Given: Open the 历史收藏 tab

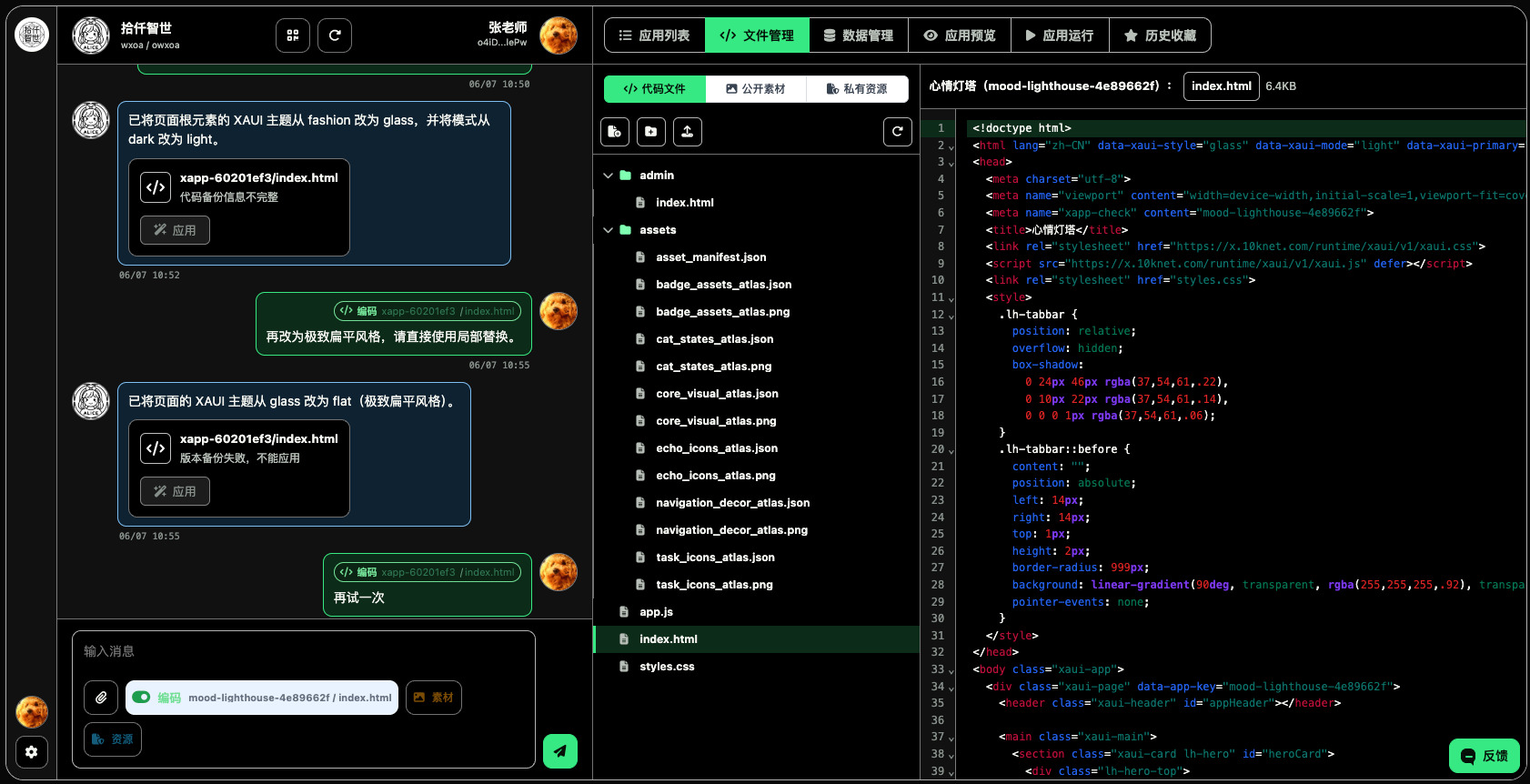Looking at the screenshot, I should pos(1160,35).
